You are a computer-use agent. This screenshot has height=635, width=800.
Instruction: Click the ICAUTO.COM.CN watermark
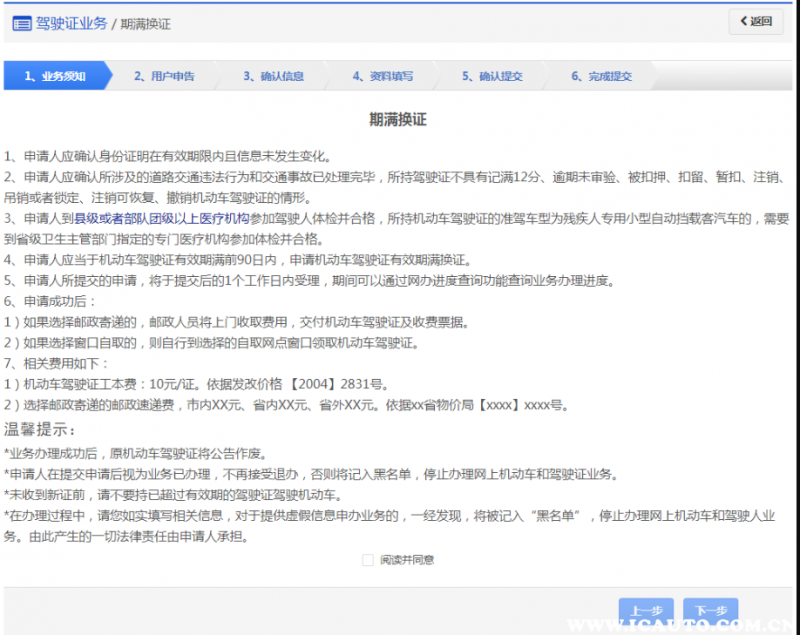(680, 625)
